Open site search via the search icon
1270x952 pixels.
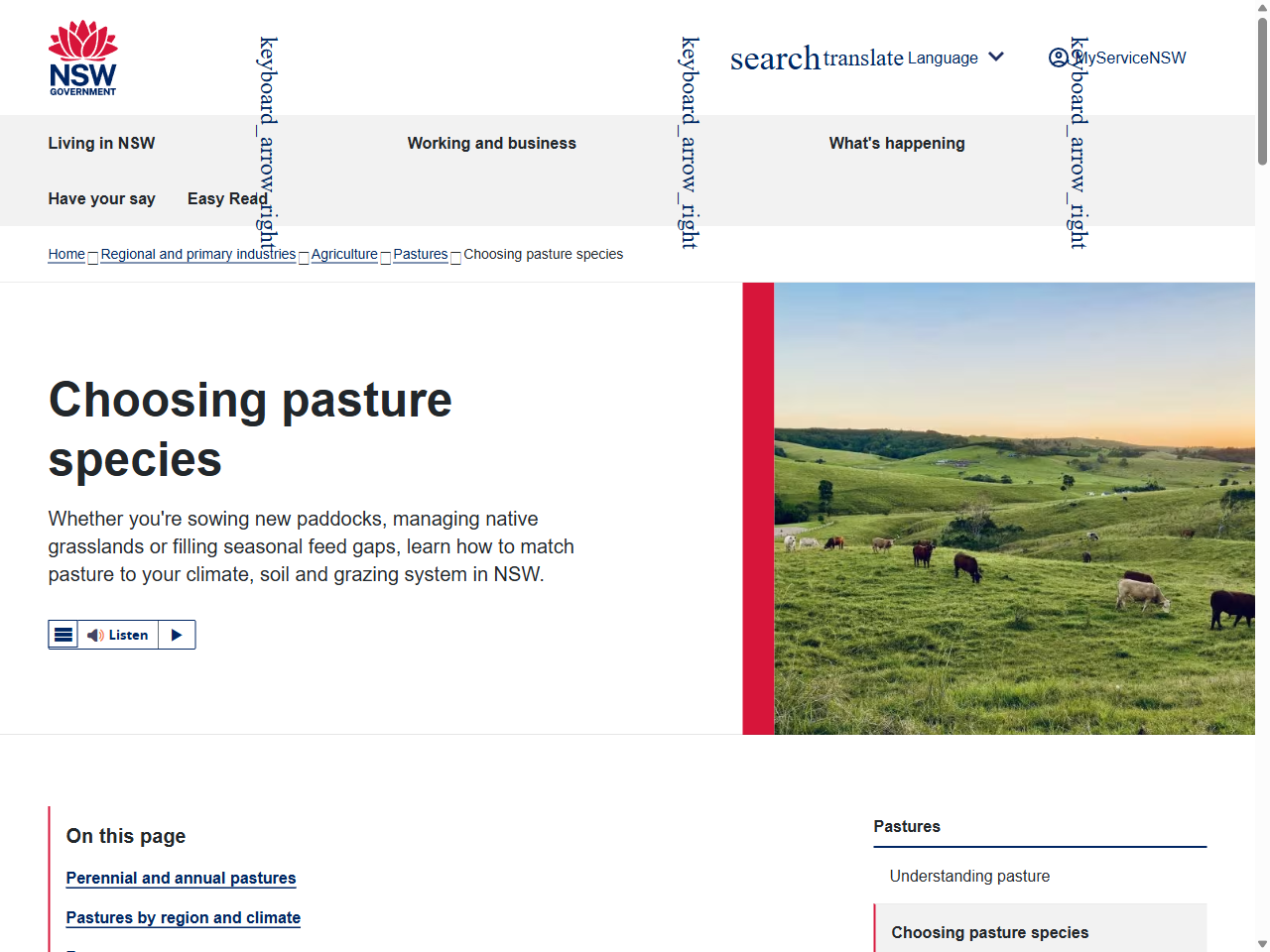pos(775,58)
